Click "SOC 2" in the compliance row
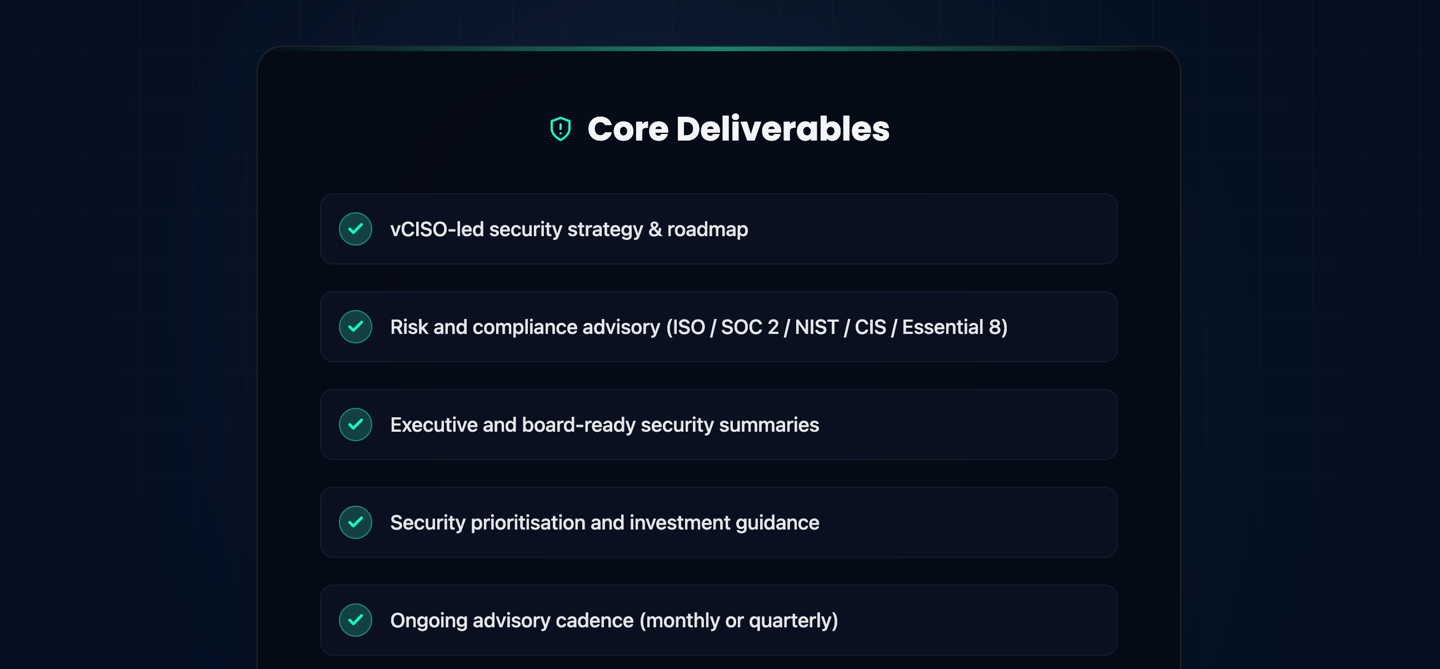 point(749,327)
